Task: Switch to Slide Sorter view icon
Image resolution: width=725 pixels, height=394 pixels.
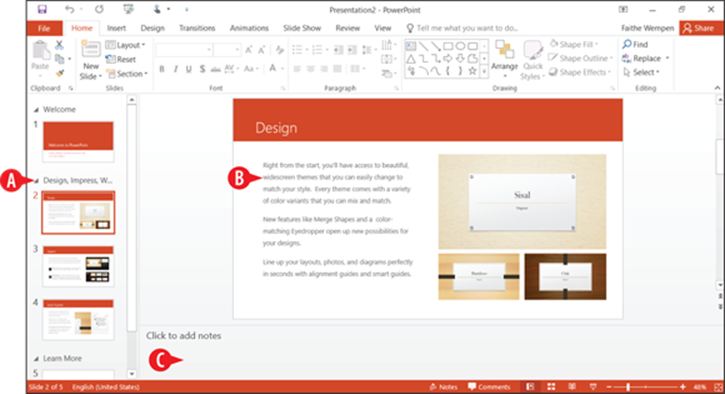Action: (x=551, y=387)
